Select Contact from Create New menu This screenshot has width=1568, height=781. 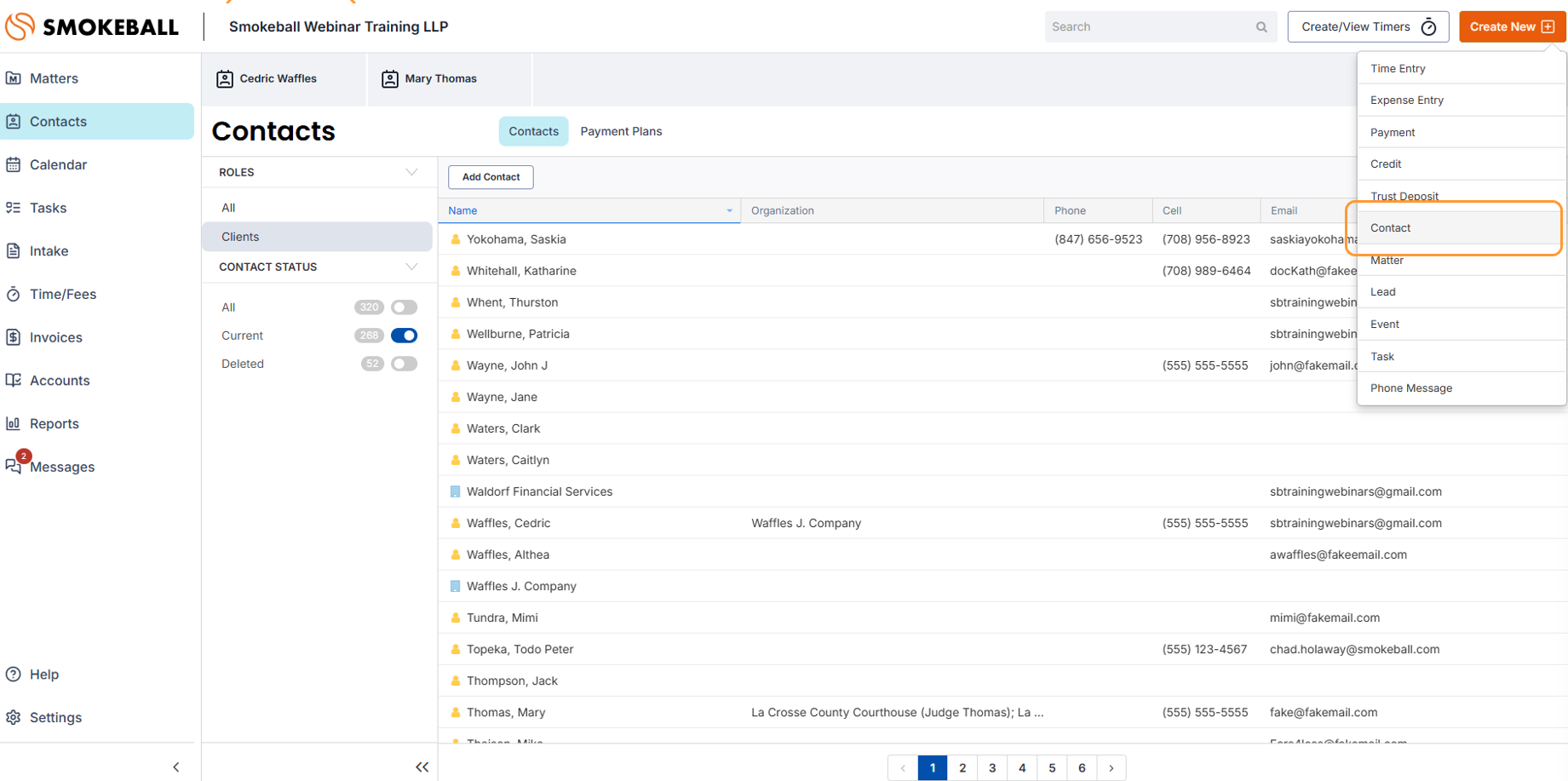tap(1391, 228)
